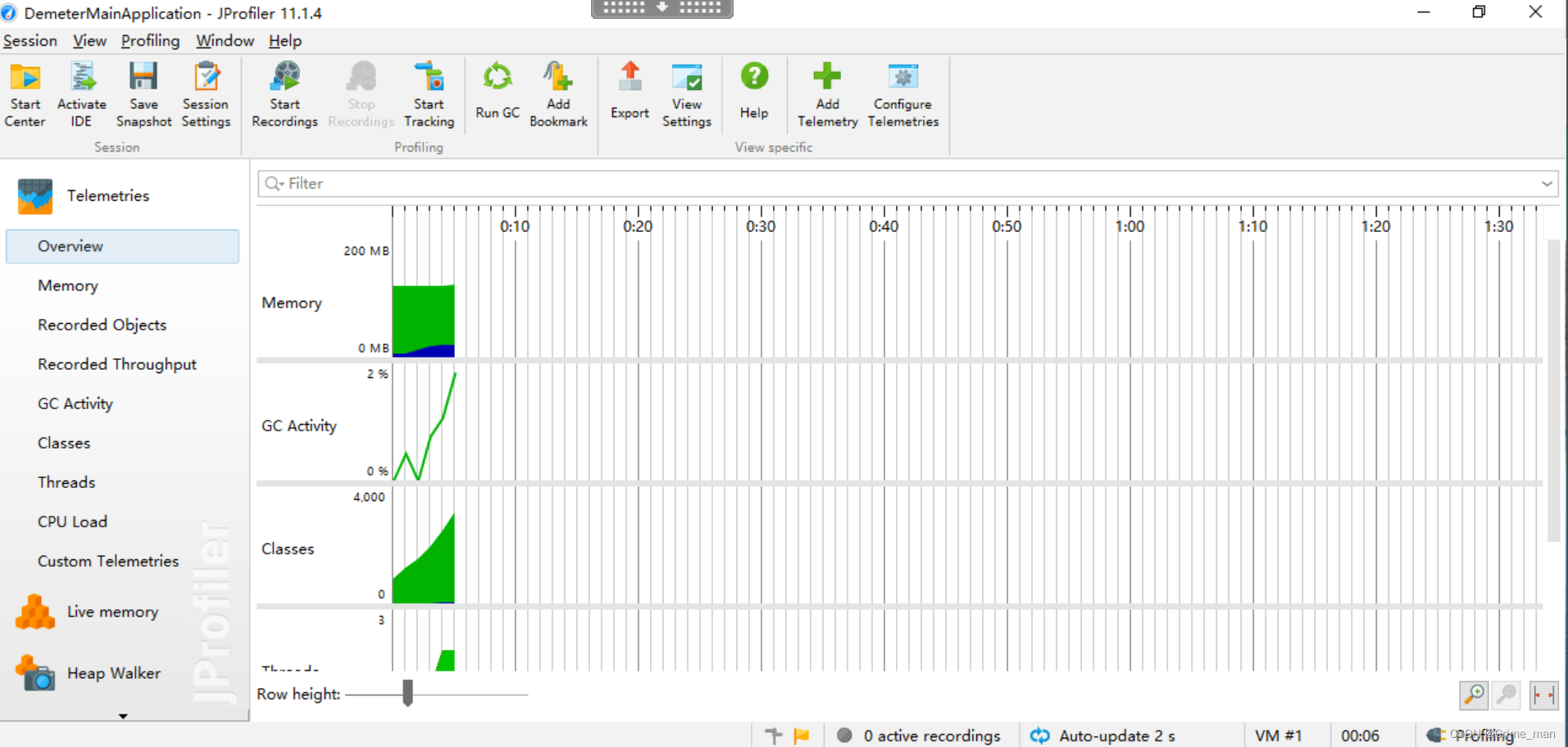Click the top docking handle bar

(x=661, y=8)
